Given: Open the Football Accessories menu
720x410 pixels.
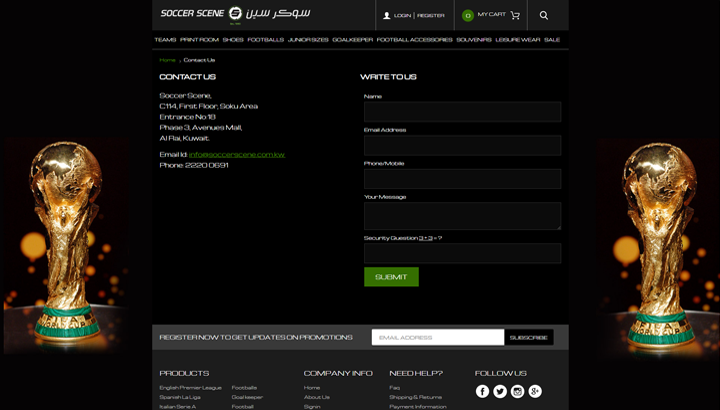Looking at the screenshot, I should (x=415, y=40).
